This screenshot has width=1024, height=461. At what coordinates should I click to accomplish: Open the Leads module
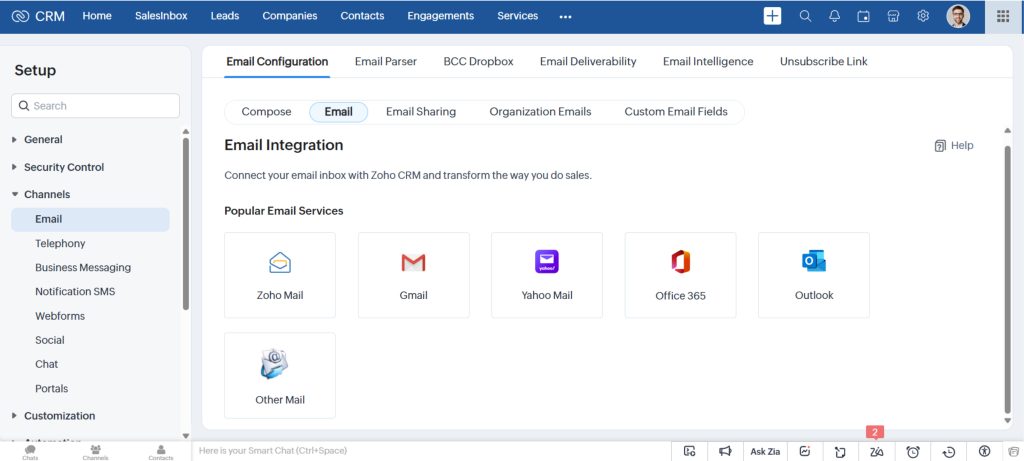coord(225,16)
